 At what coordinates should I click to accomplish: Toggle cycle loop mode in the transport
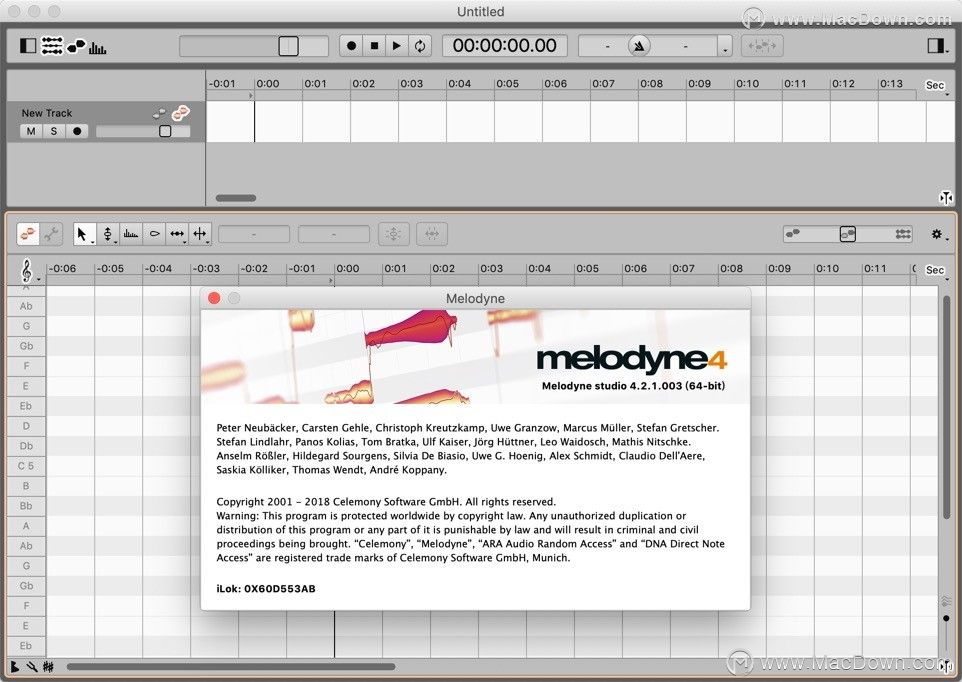(x=420, y=45)
